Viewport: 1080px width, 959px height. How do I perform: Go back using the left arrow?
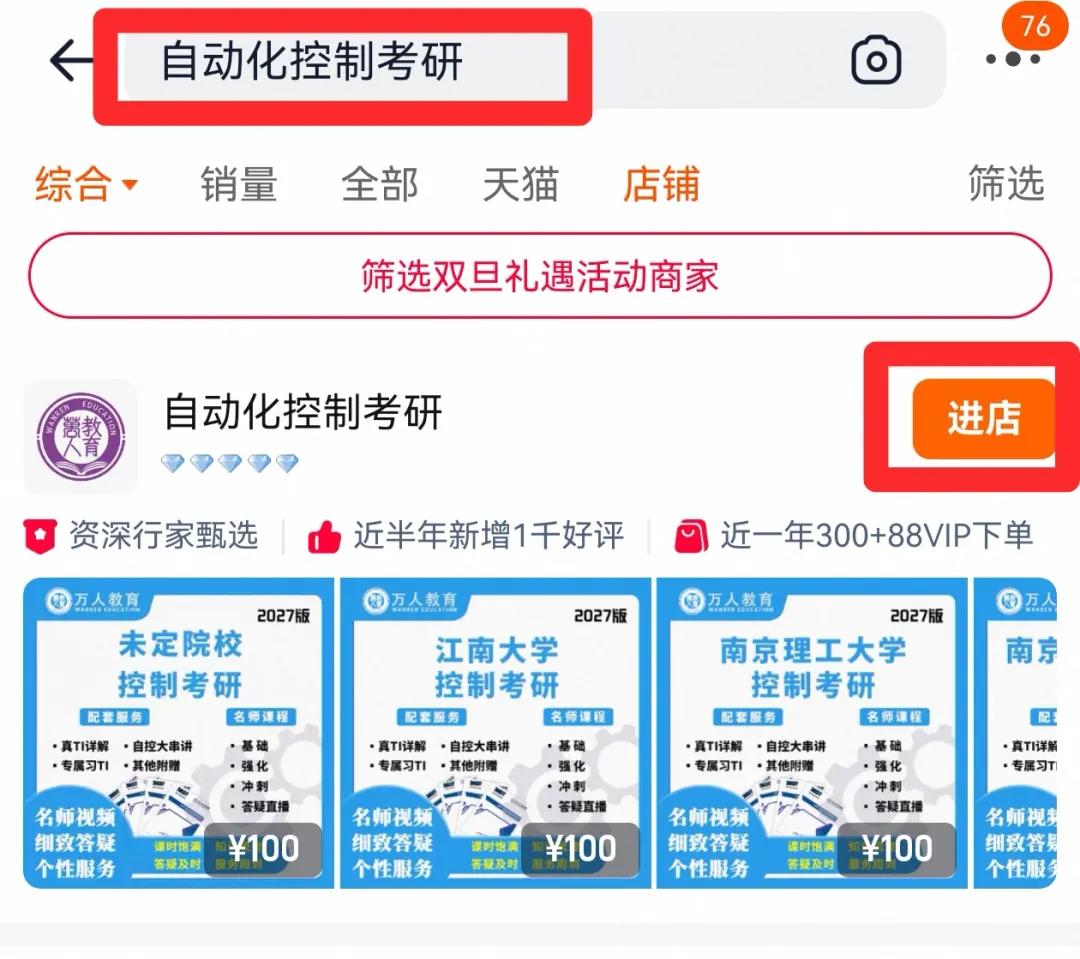click(70, 61)
